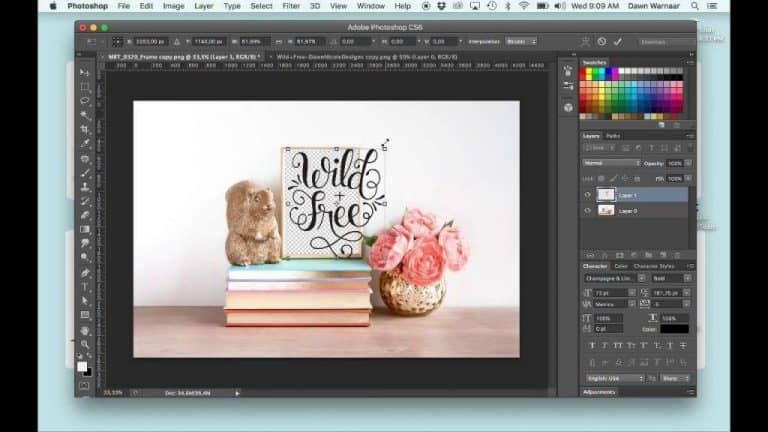Switch to the Character Styles tab
This screenshot has width=768, height=432.
pyautogui.click(x=654, y=266)
